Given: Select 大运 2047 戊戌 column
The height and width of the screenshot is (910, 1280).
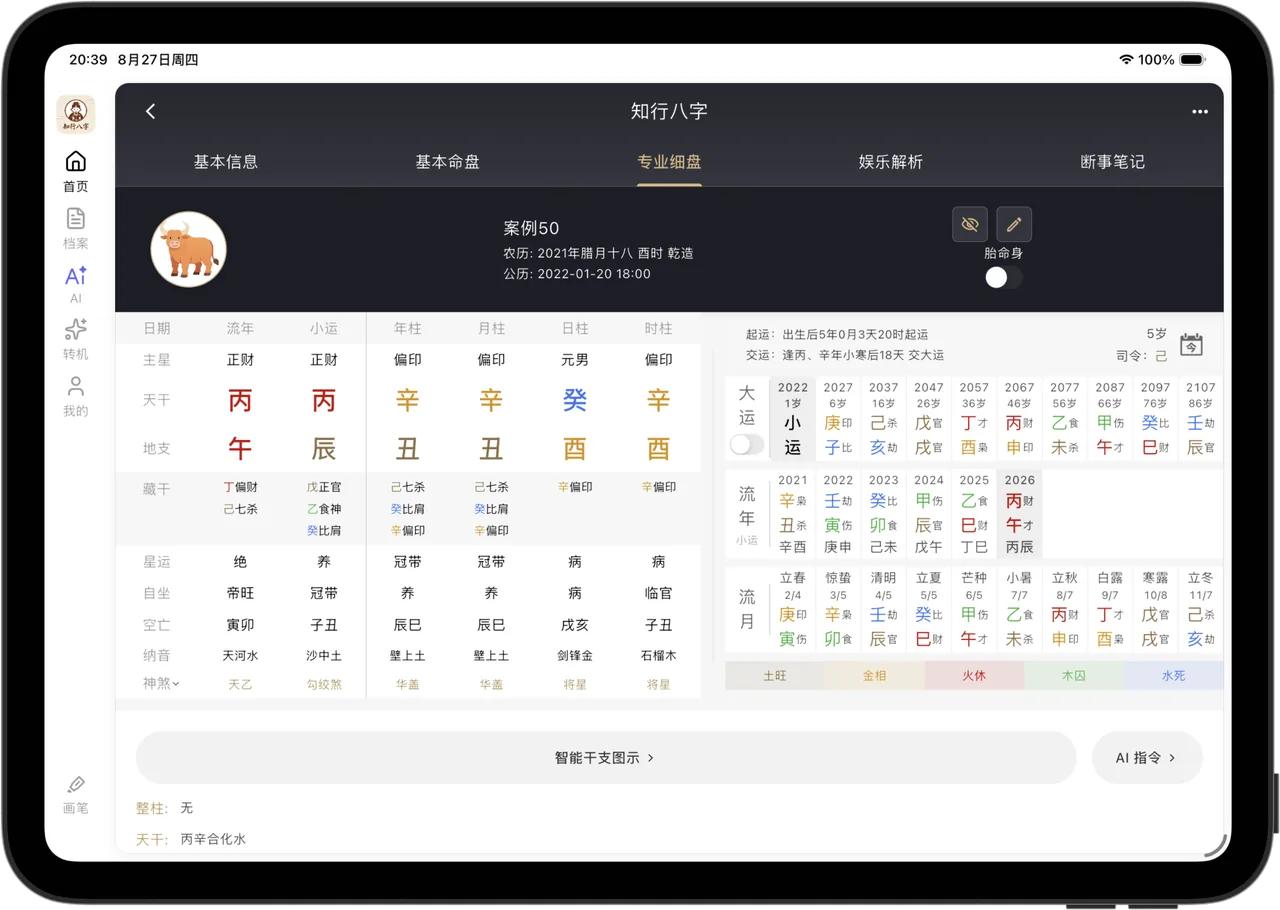Looking at the screenshot, I should point(929,419).
